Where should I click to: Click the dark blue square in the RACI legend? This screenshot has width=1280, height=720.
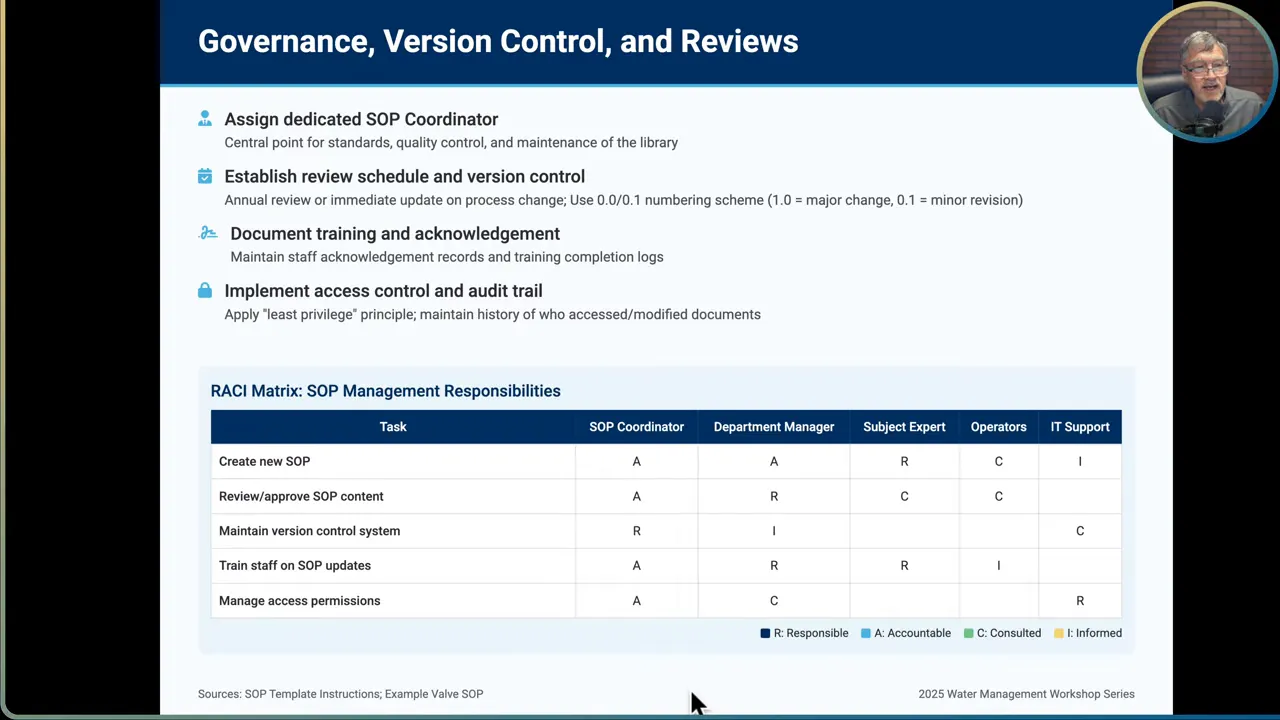pyautogui.click(x=766, y=632)
